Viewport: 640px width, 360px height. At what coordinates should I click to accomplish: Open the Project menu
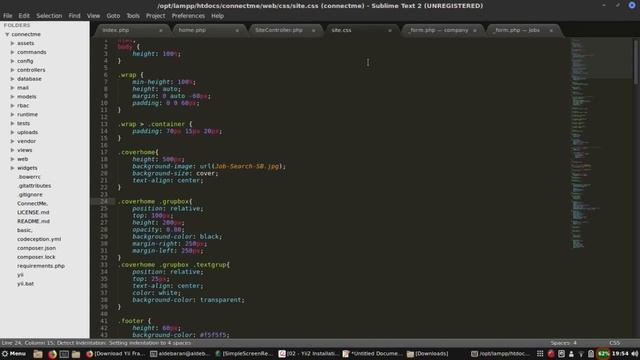tap(156, 16)
